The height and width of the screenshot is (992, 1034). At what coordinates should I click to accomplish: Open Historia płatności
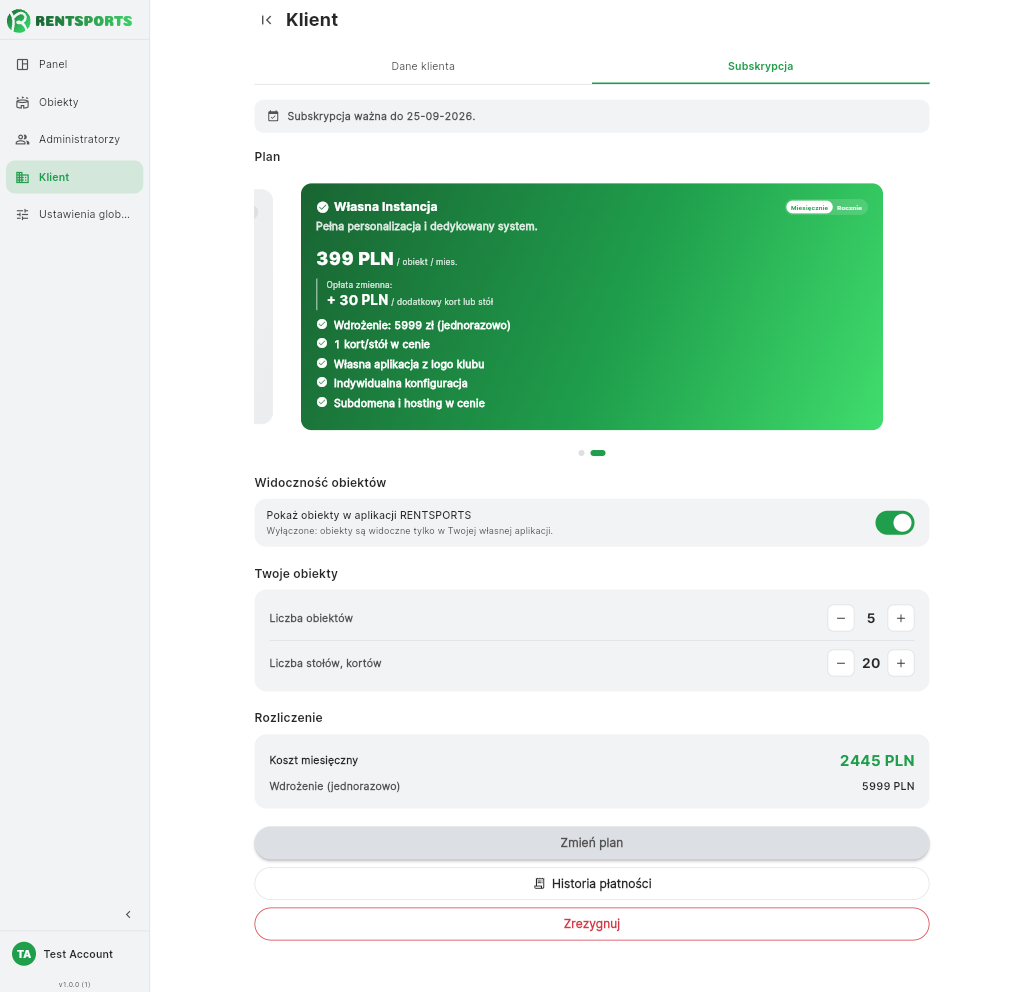point(592,884)
